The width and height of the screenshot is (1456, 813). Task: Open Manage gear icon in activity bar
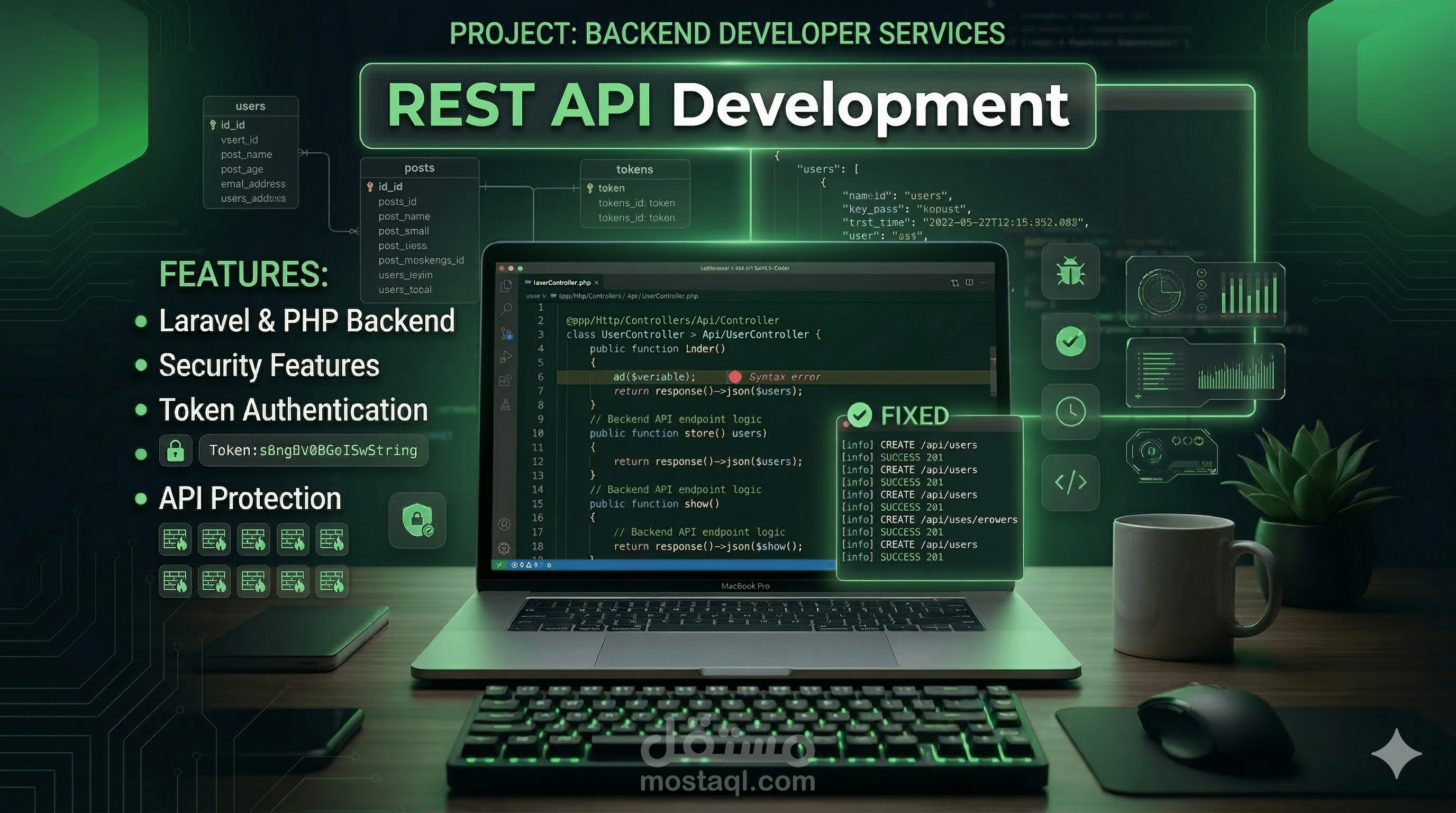click(504, 548)
